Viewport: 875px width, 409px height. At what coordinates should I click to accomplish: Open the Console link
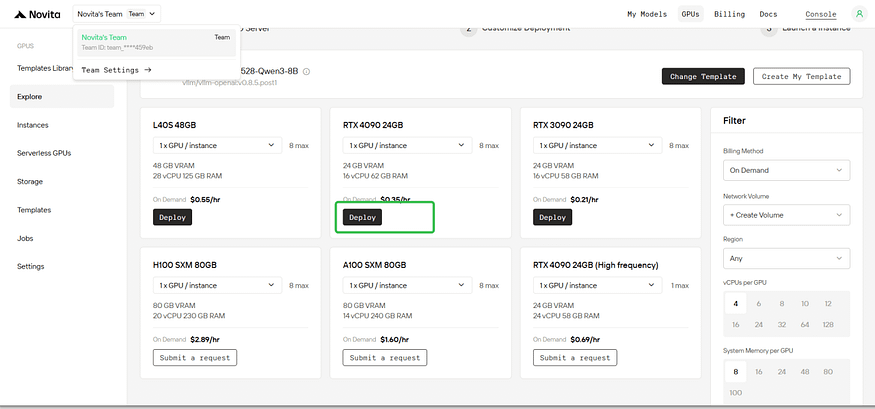click(820, 15)
